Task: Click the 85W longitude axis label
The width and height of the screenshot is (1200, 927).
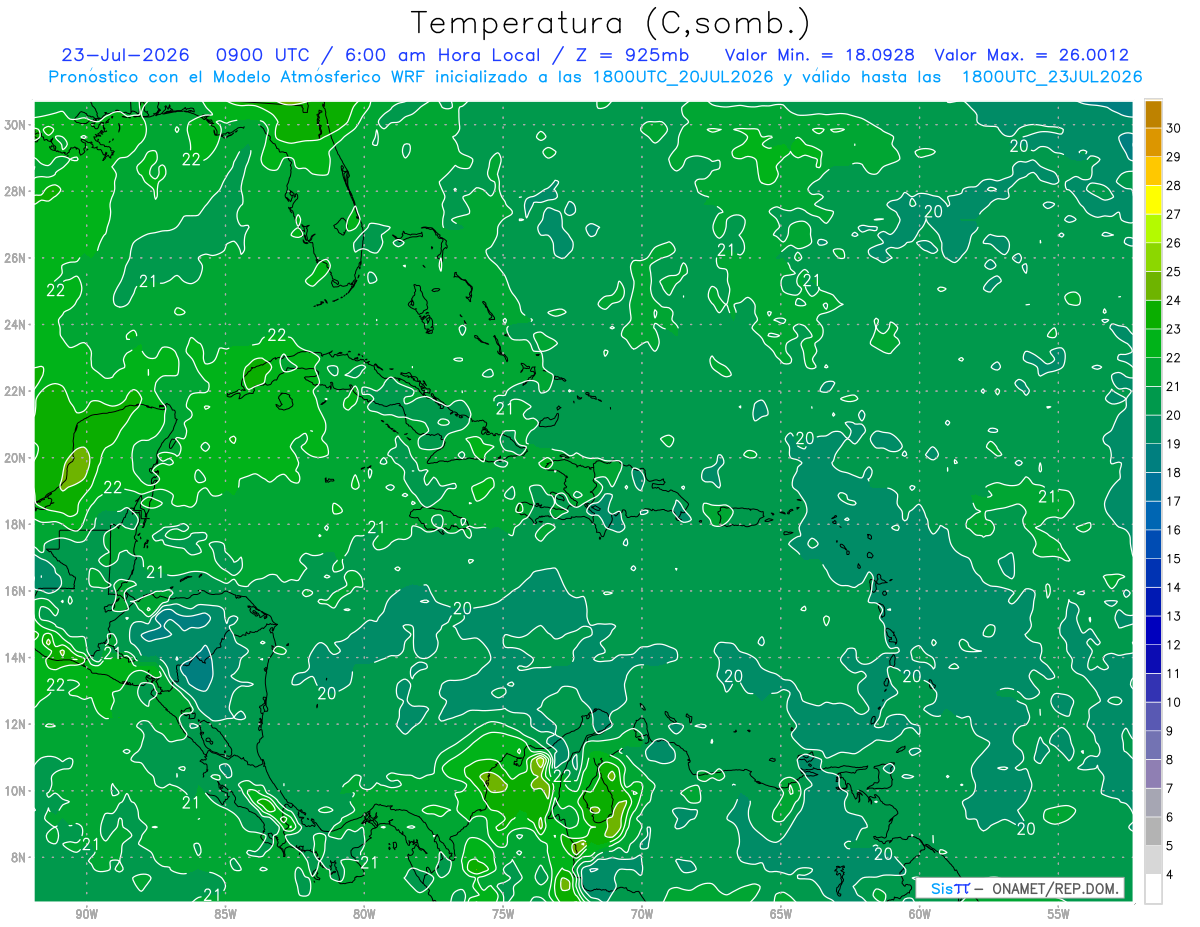Action: tap(225, 913)
